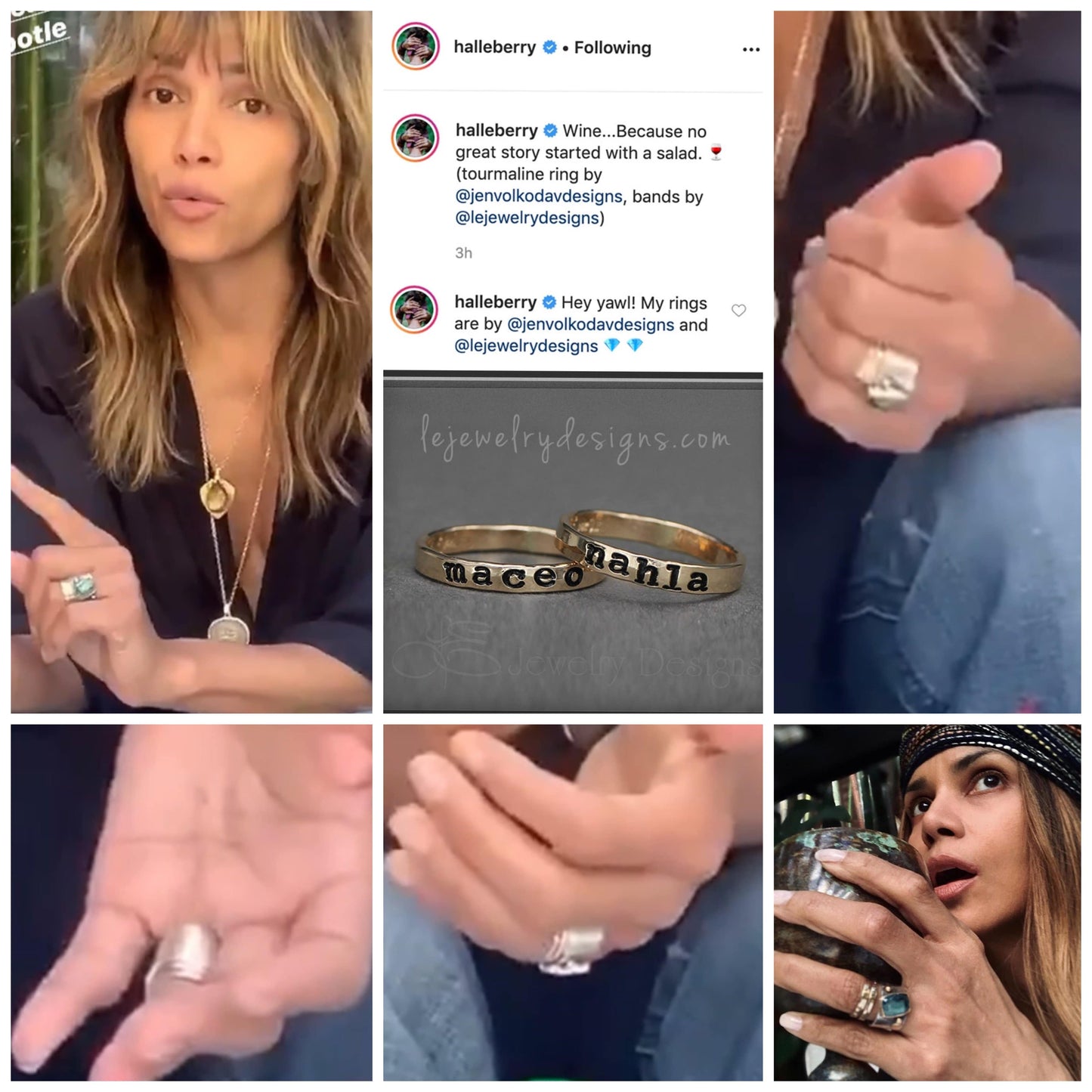Click the avatar beside 'Hey yawl!' comment
The width and height of the screenshot is (1092, 1092).
click(415, 310)
